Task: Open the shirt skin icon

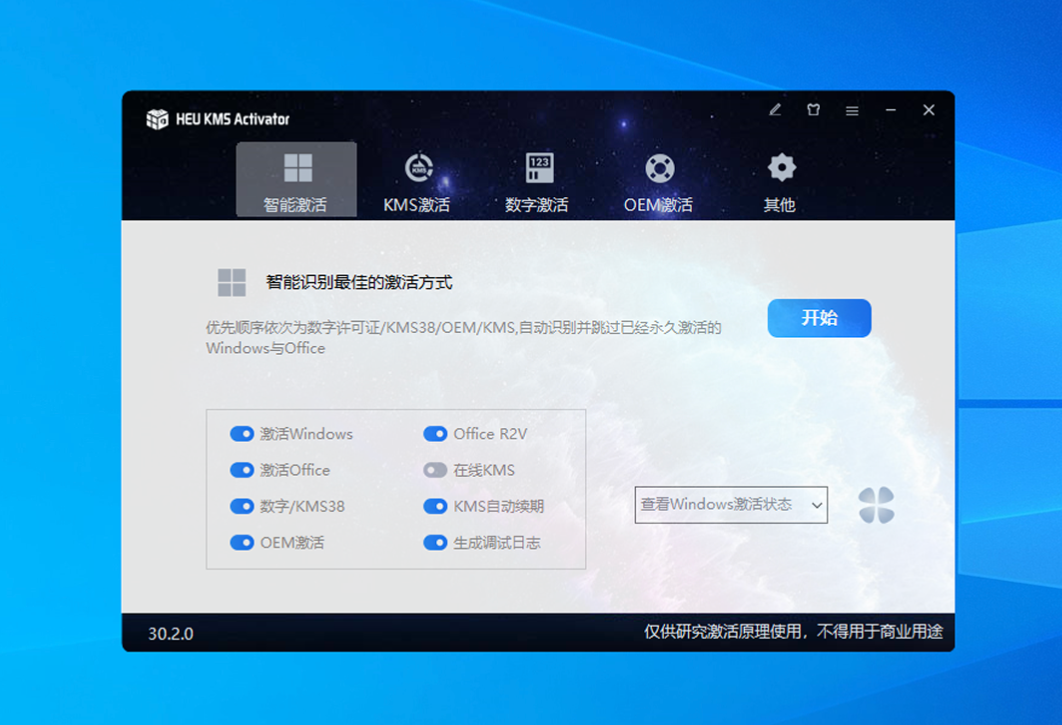Action: (x=813, y=110)
